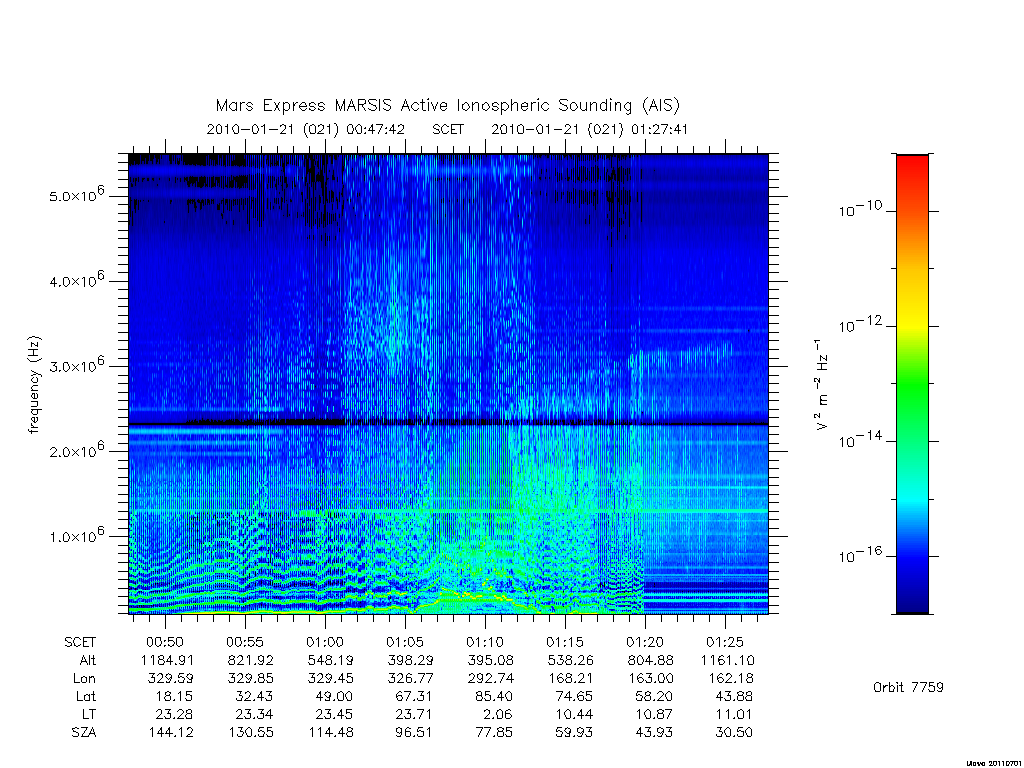Click the '01:00' time tick label
This screenshot has width=1024, height=768.
click(325, 642)
